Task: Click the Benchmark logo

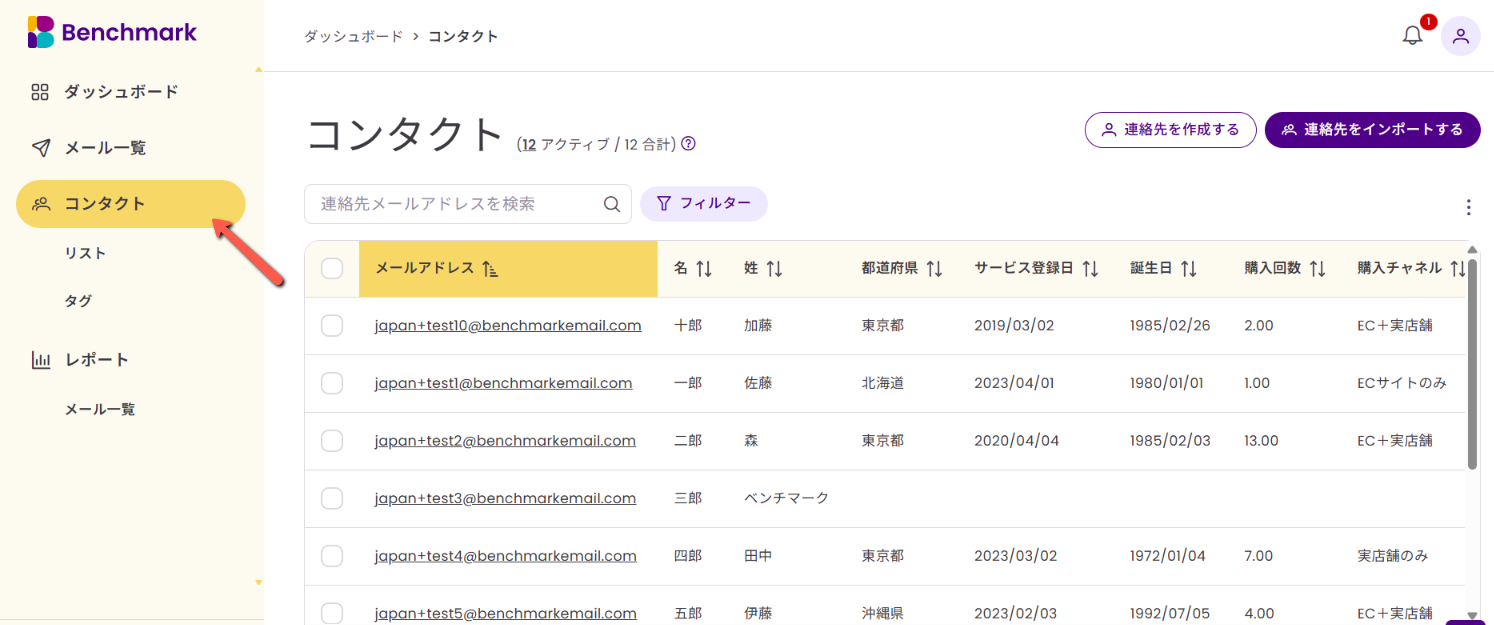Action: 112,32
